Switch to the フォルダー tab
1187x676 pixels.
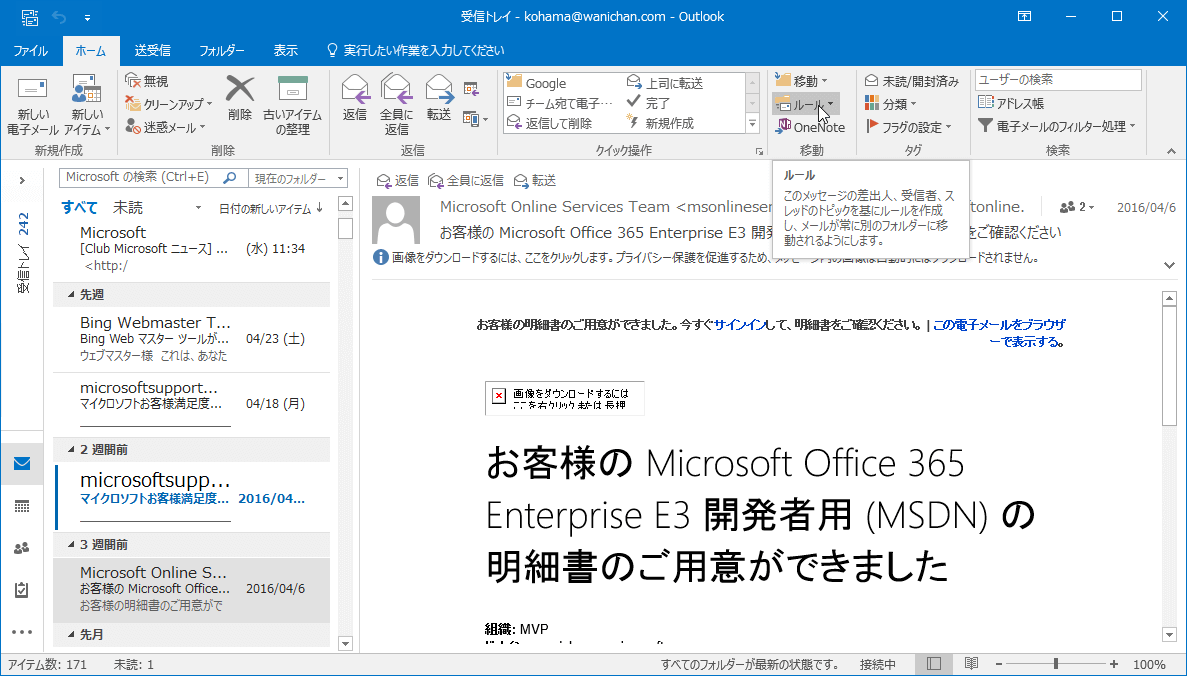222,51
